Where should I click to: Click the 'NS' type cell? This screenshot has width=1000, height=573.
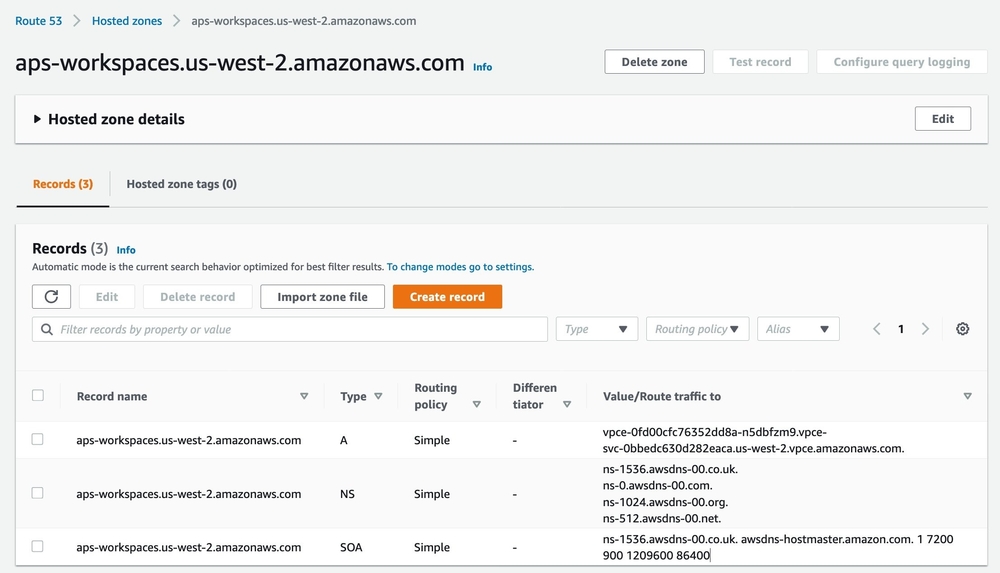pos(348,494)
